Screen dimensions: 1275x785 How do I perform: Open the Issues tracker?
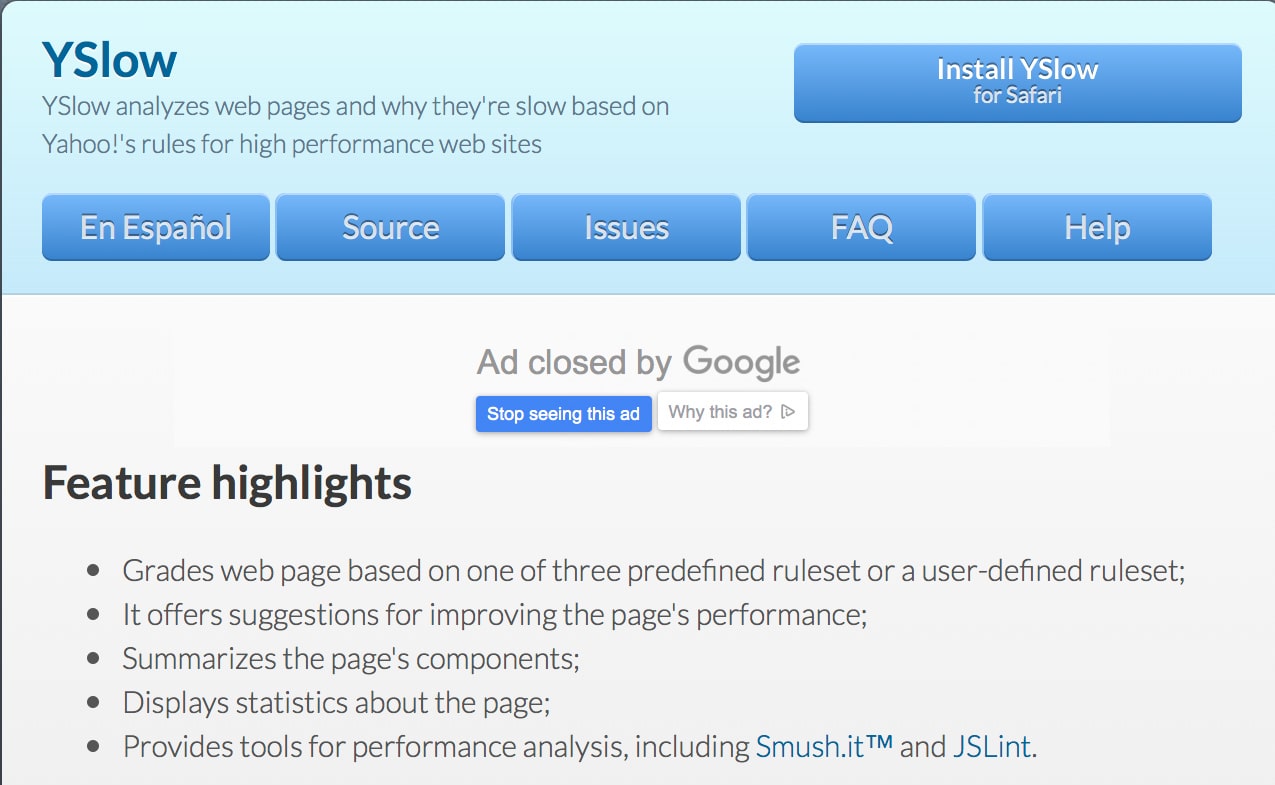point(626,227)
